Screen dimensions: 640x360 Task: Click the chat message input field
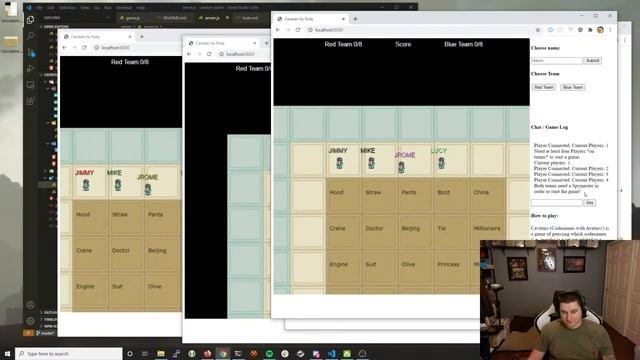(x=557, y=202)
